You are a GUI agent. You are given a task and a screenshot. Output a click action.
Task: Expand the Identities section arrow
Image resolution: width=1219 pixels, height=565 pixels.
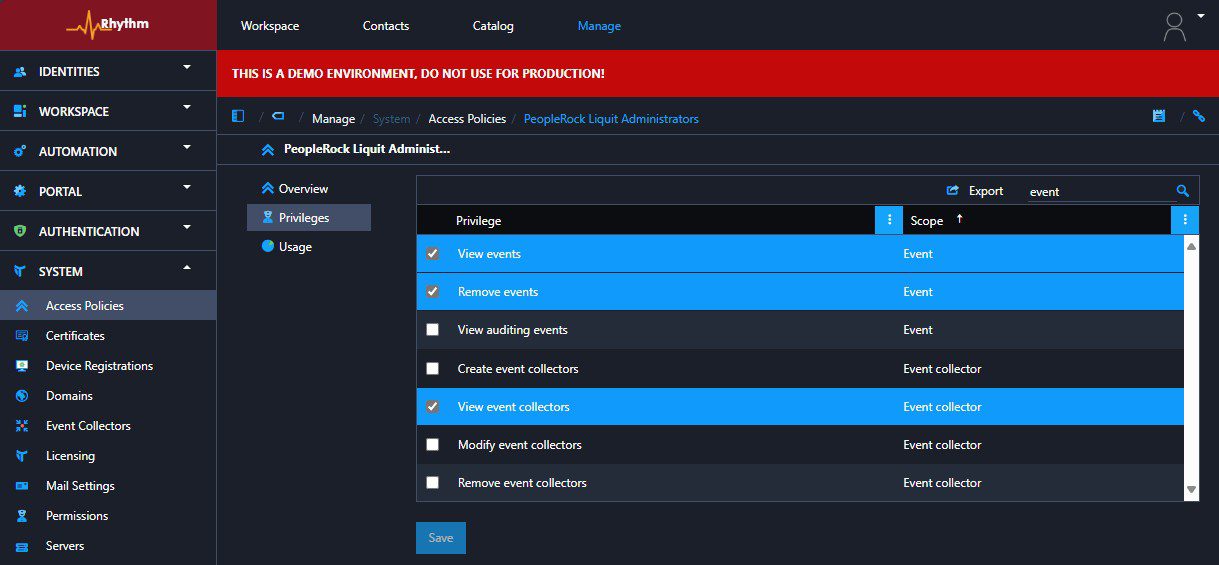pos(187,68)
